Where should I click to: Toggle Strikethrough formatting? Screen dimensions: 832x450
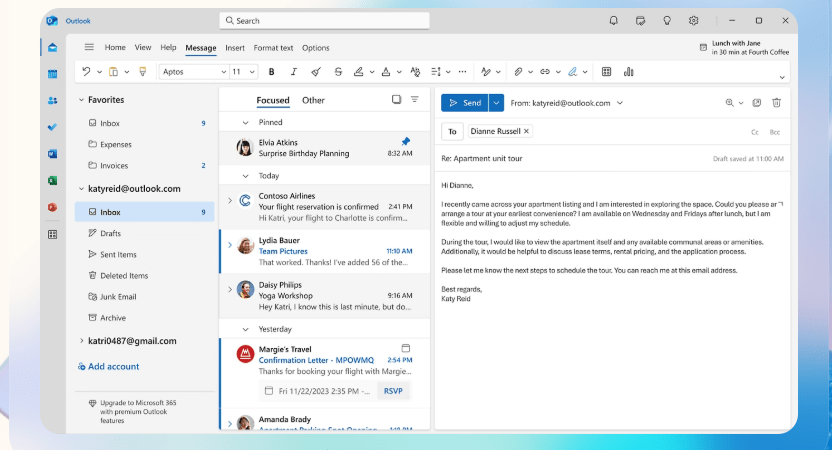coord(338,72)
